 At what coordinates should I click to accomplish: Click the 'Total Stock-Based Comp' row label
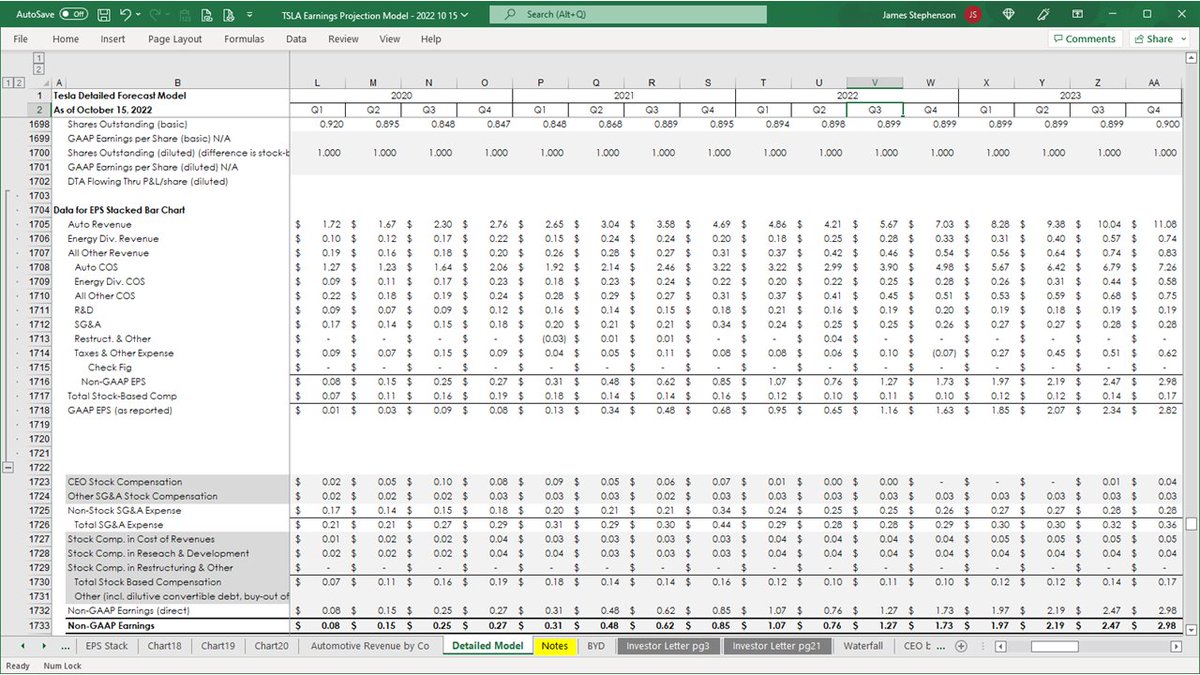coord(122,396)
